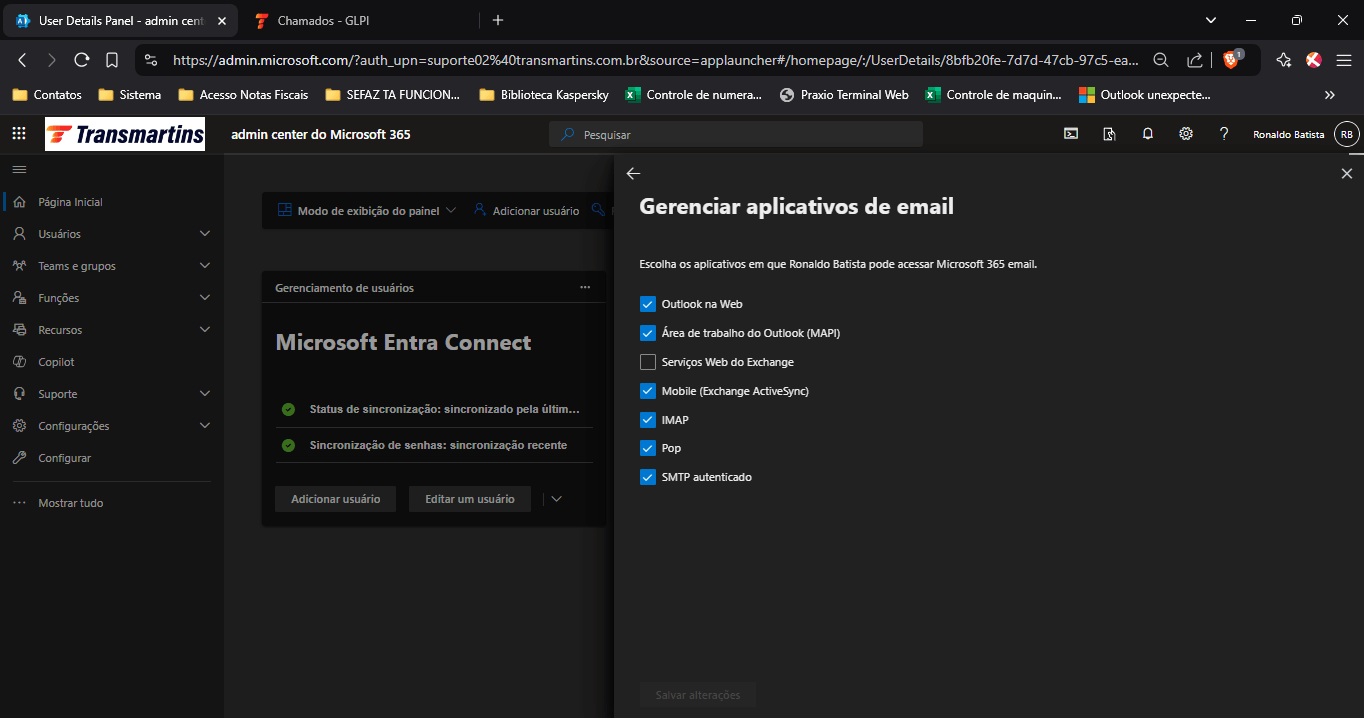Open a new browser tab

pyautogui.click(x=498, y=20)
